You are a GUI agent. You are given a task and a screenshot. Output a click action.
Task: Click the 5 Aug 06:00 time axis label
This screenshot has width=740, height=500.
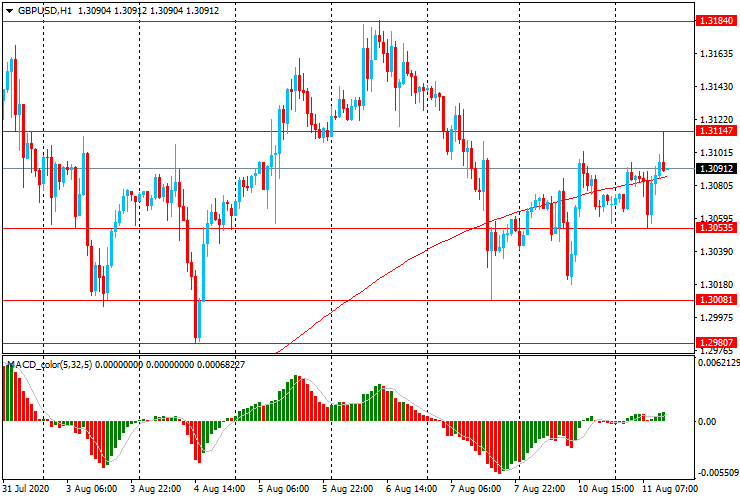click(x=284, y=490)
